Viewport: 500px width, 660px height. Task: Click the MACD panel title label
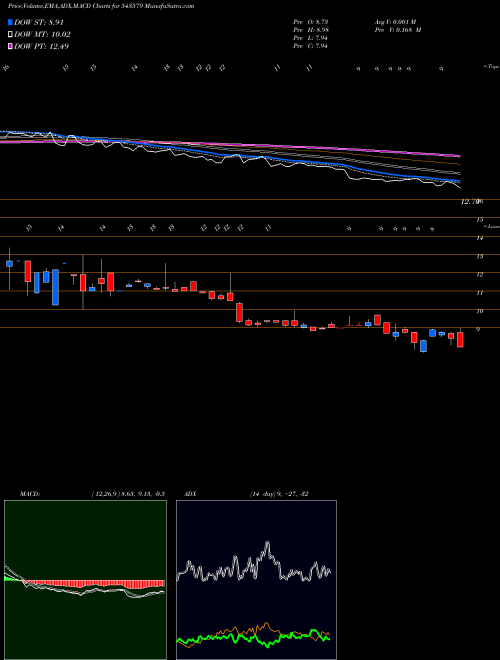[x=29, y=494]
